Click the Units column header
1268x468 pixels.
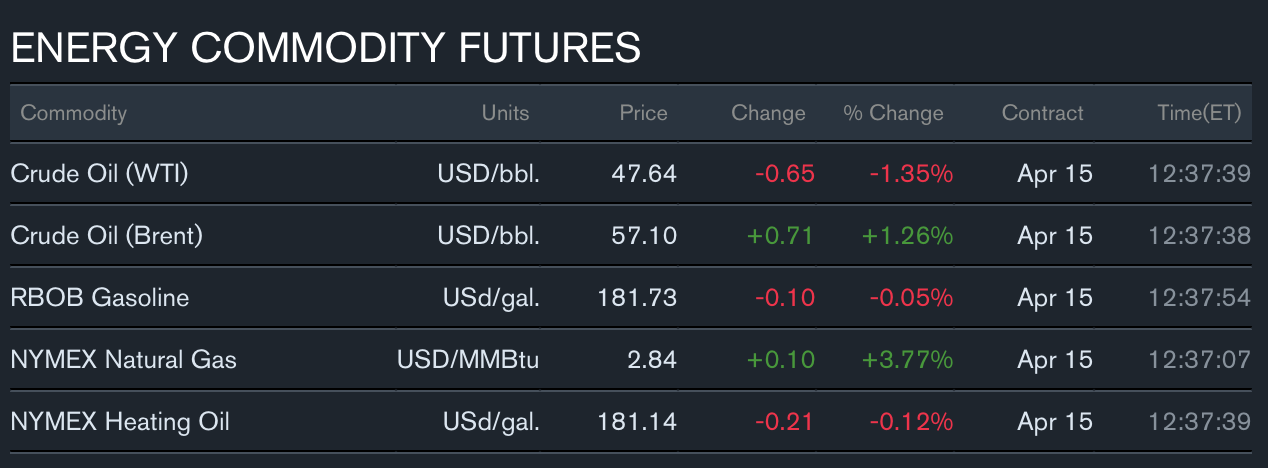tap(505, 113)
